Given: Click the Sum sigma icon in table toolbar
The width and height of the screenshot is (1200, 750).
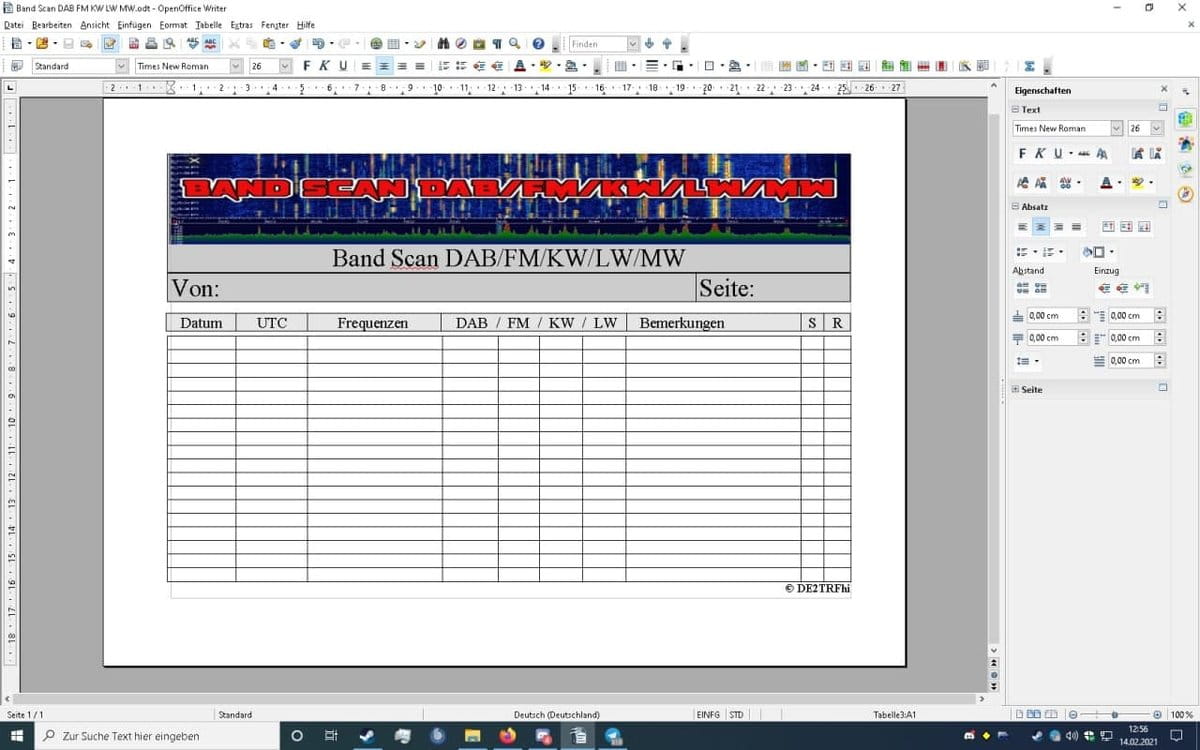Looking at the screenshot, I should coord(1029,66).
